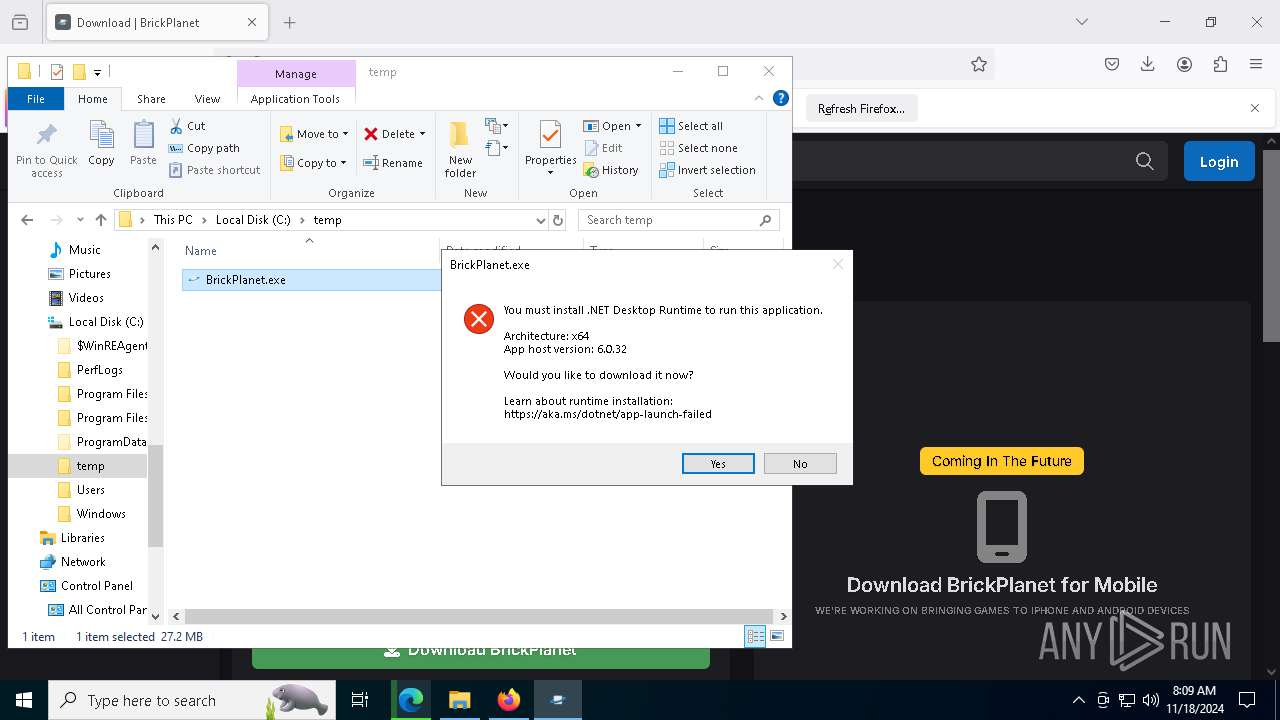Click Select all in ribbon

[691, 126]
